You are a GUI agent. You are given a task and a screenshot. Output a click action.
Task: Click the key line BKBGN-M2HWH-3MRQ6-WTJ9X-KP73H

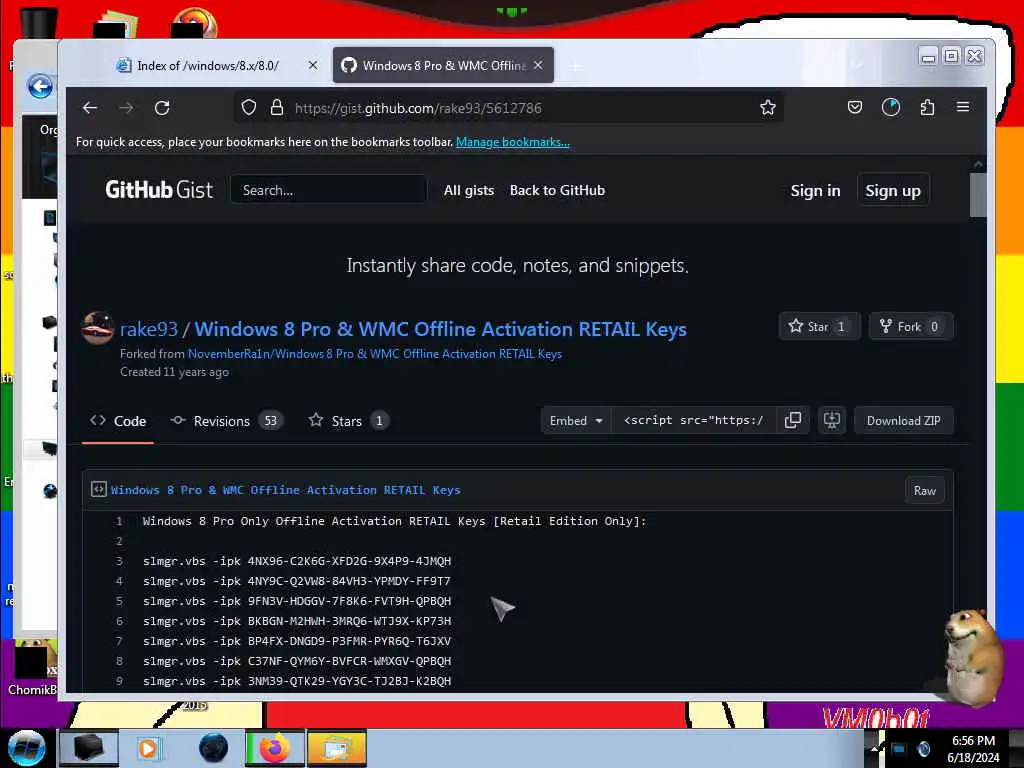(296, 621)
